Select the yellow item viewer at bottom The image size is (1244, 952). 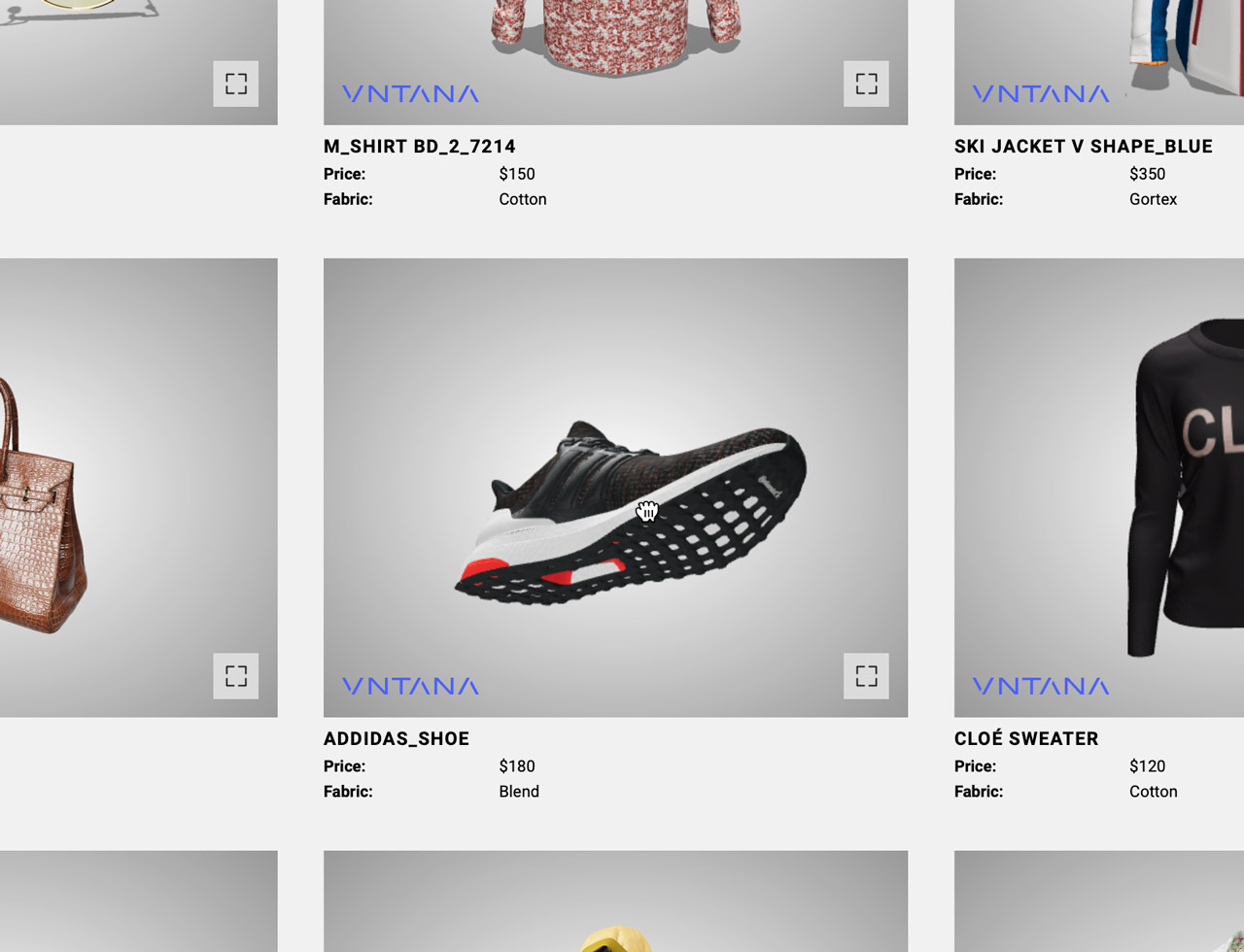pyautogui.click(x=615, y=901)
